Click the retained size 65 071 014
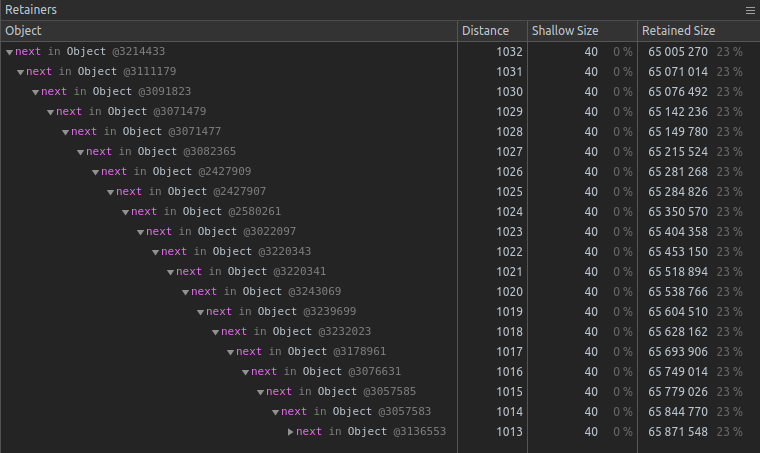760x453 pixels. [678, 72]
